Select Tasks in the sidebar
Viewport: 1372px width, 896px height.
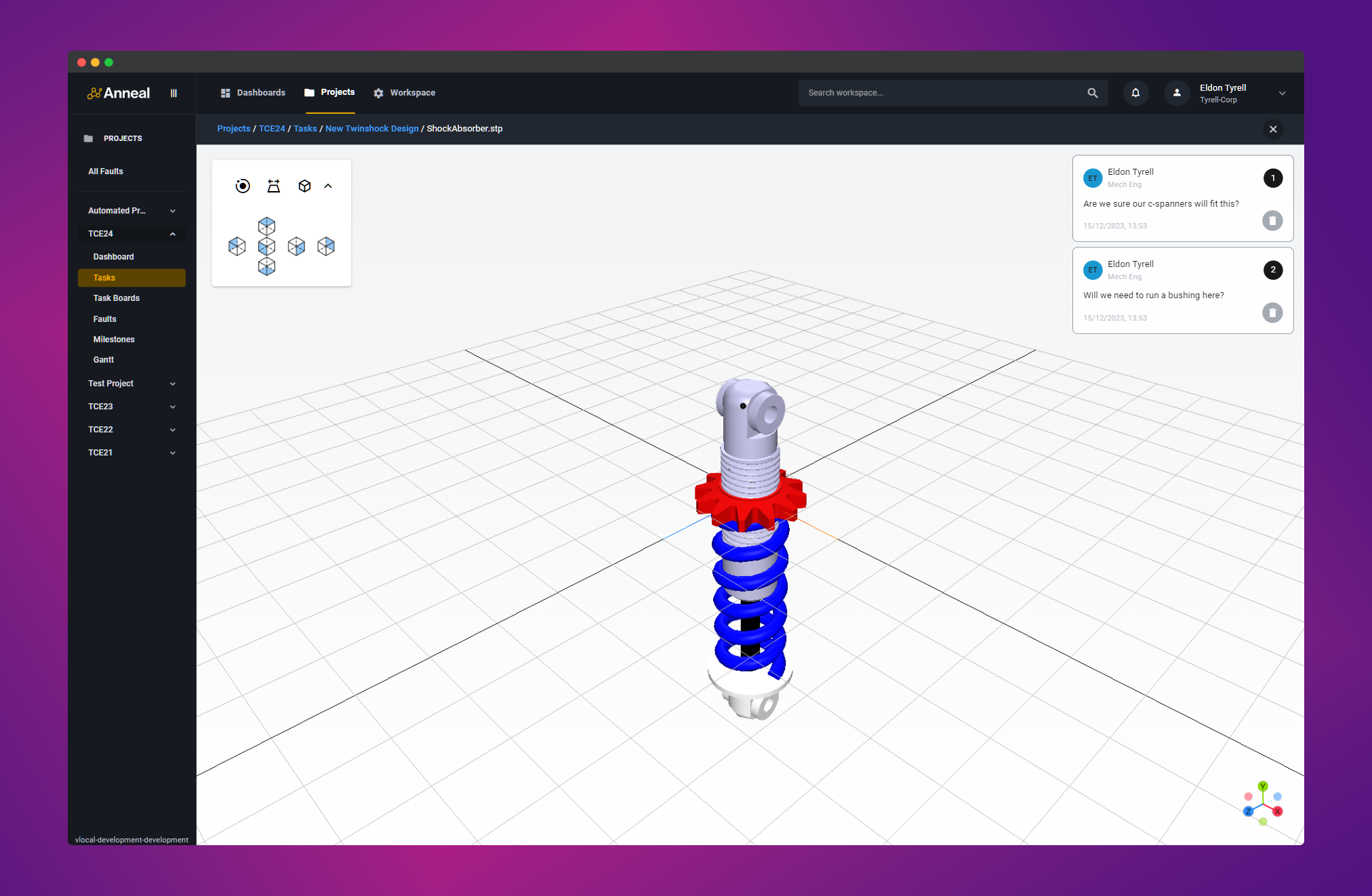(x=132, y=278)
